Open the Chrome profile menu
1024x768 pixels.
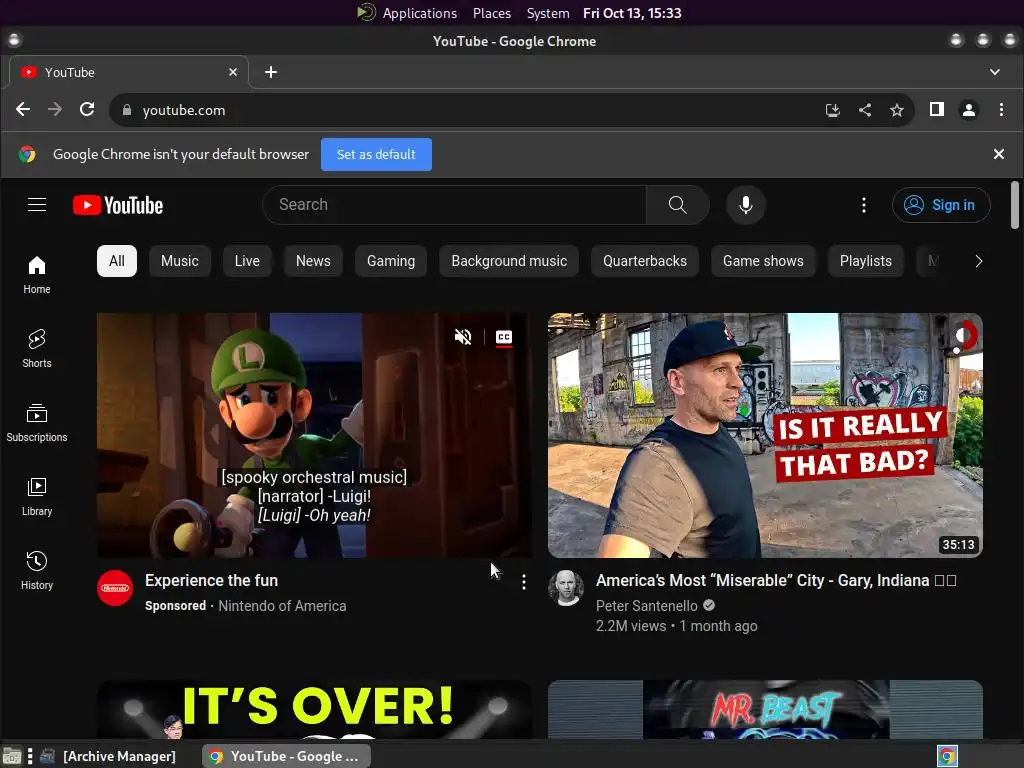click(x=968, y=110)
